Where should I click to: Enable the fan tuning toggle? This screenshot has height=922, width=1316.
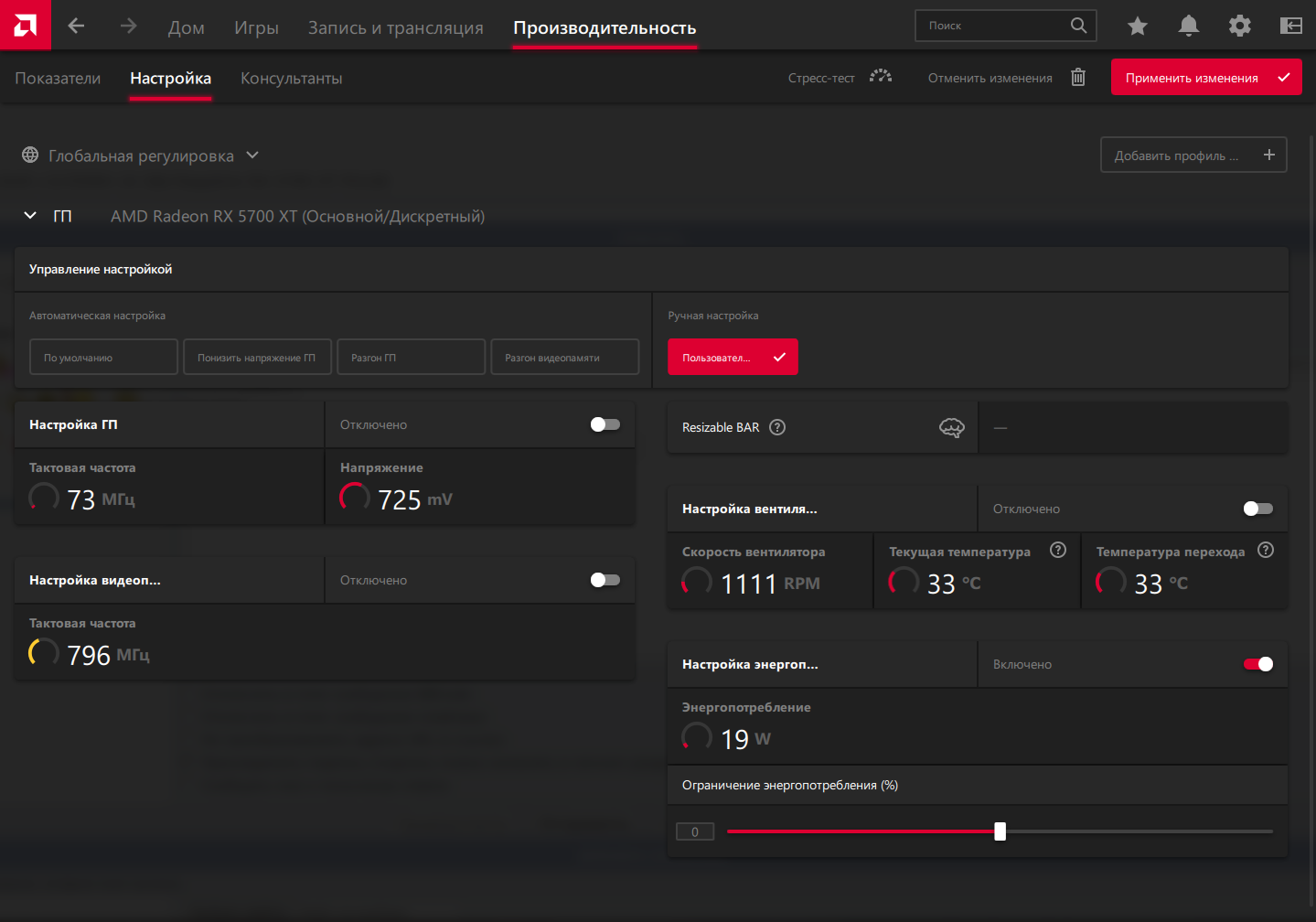point(1258,509)
